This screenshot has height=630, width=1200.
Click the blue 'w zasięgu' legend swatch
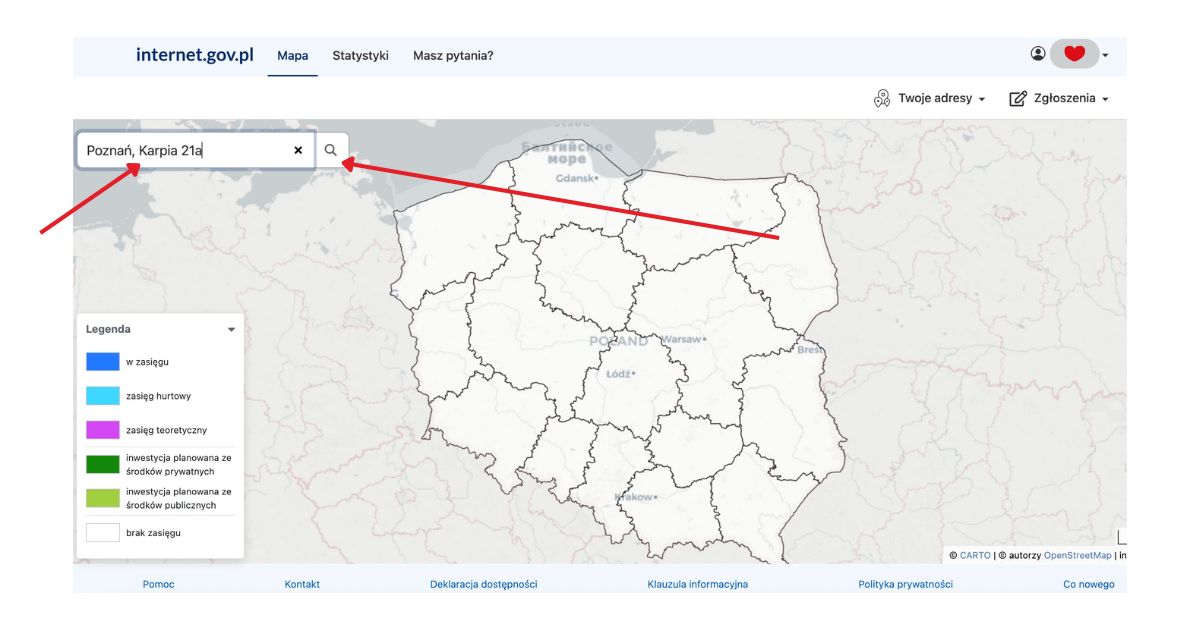(103, 362)
